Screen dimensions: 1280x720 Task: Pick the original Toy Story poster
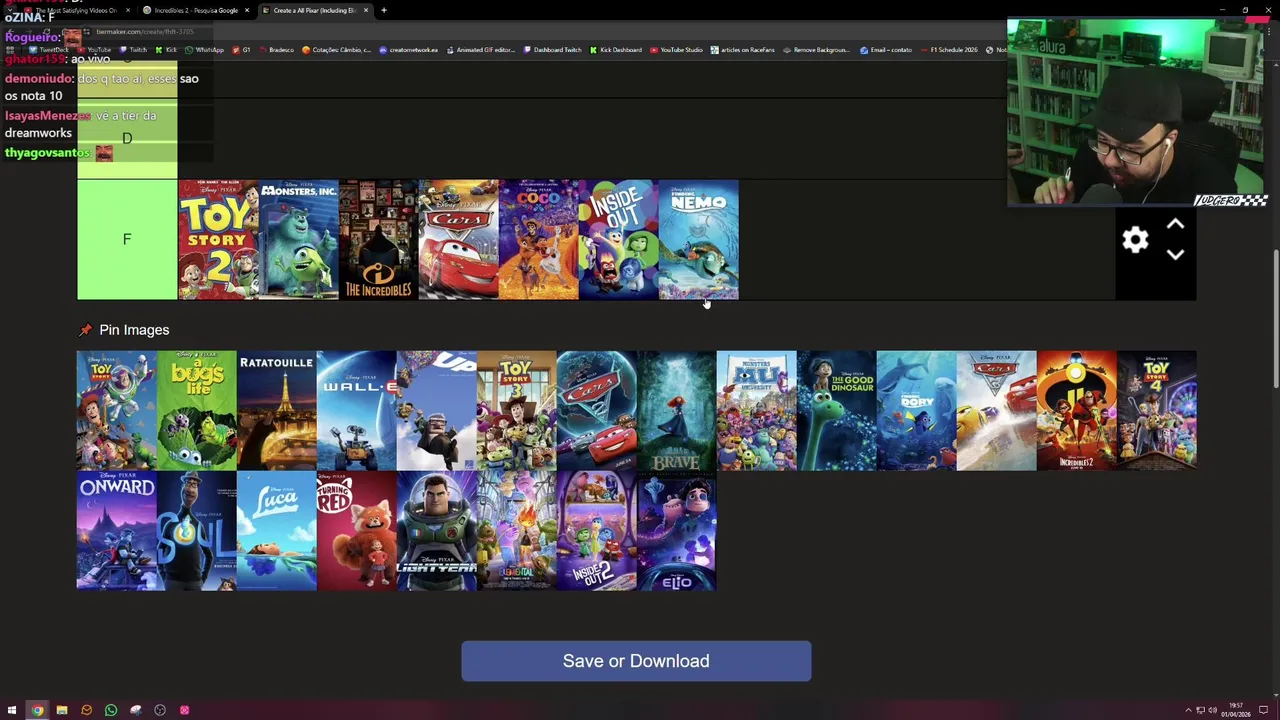(117, 410)
